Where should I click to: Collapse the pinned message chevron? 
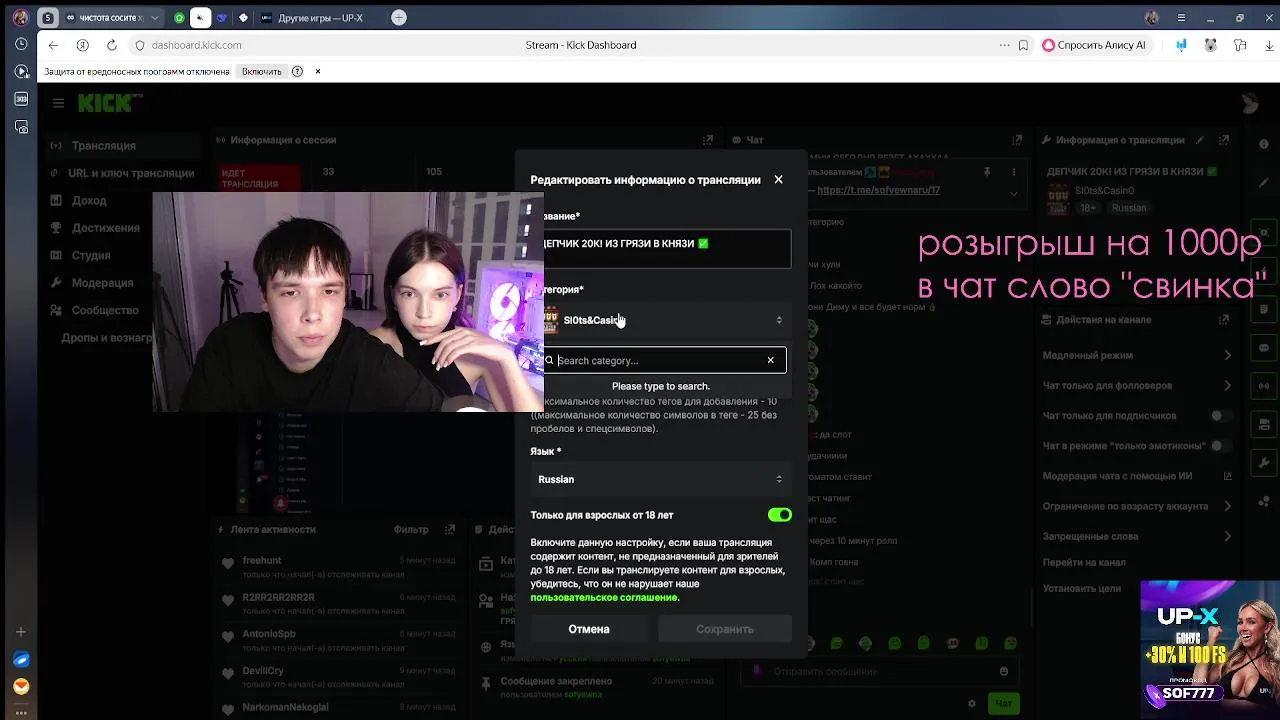click(x=1014, y=193)
